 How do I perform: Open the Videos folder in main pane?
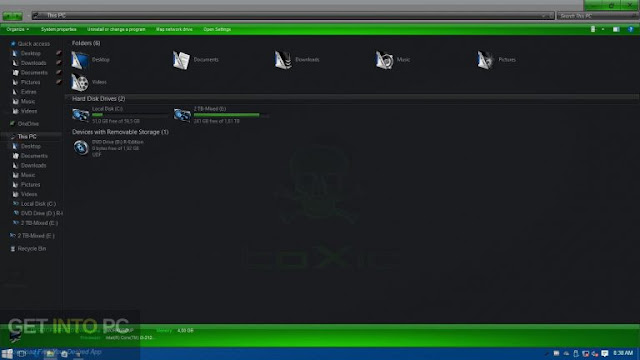coord(89,82)
